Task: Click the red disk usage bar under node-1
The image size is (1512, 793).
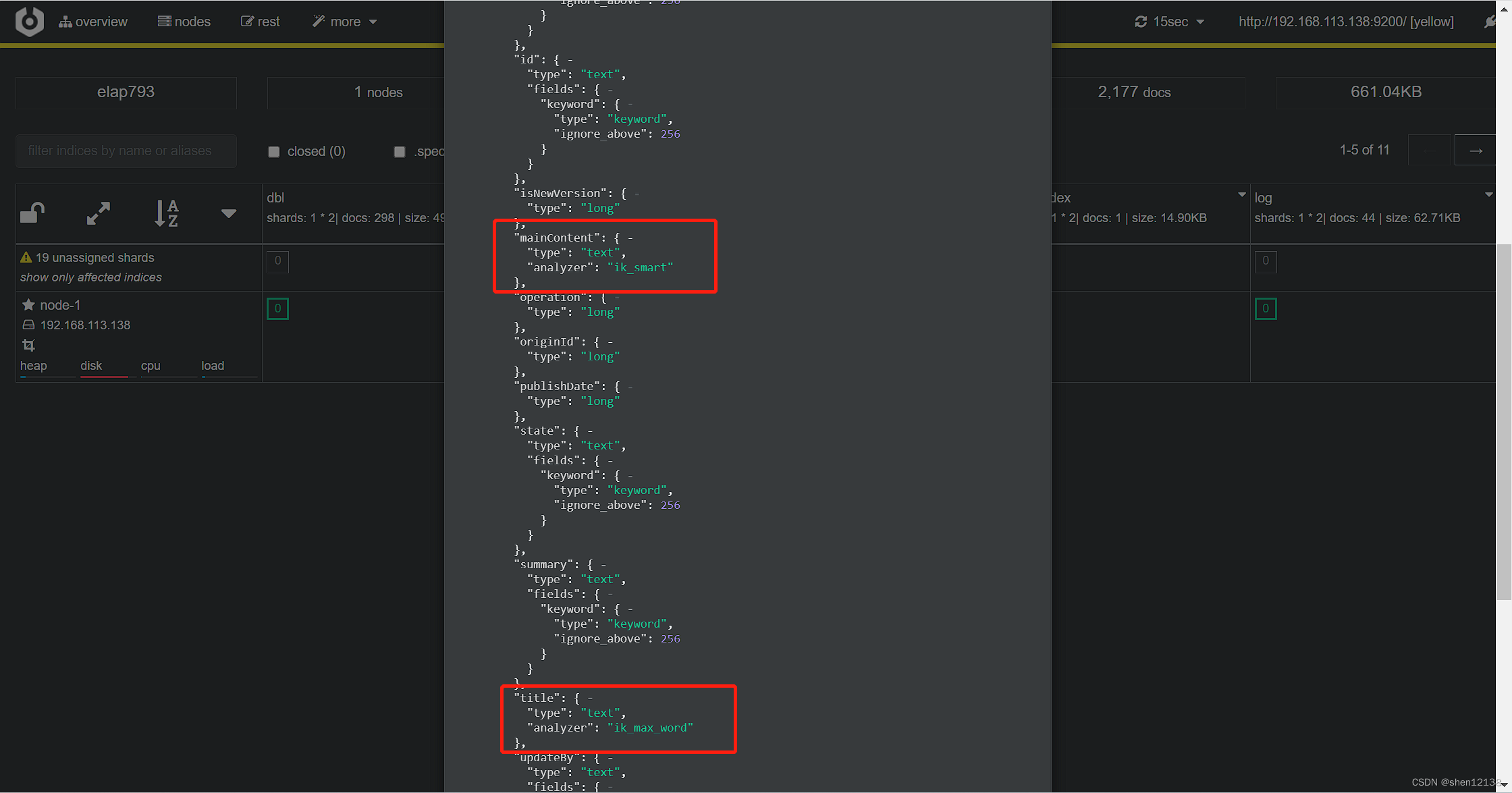Action: [x=103, y=378]
